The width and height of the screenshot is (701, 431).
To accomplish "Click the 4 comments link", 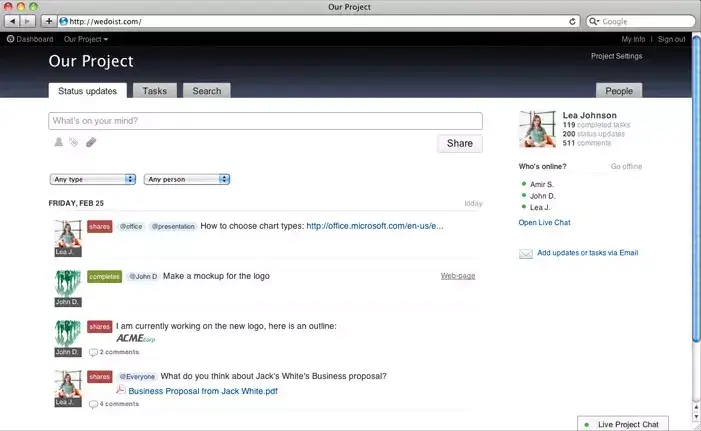I will click(119, 404).
